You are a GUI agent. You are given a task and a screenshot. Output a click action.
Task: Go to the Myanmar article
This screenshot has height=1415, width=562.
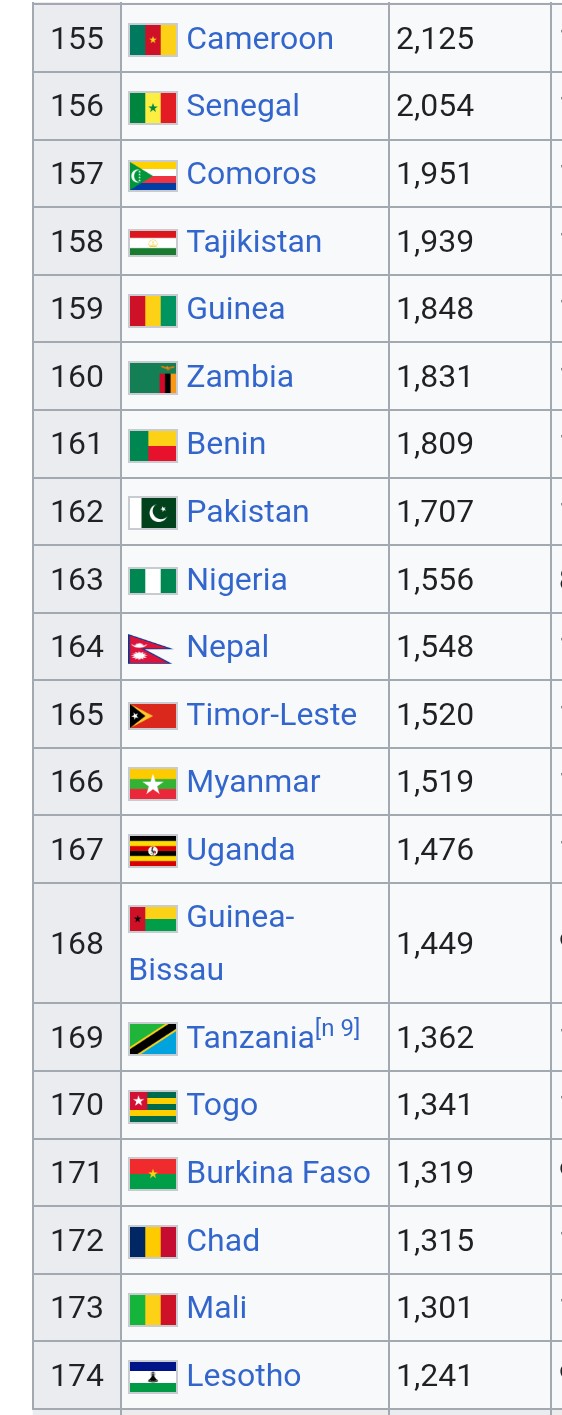point(253,782)
